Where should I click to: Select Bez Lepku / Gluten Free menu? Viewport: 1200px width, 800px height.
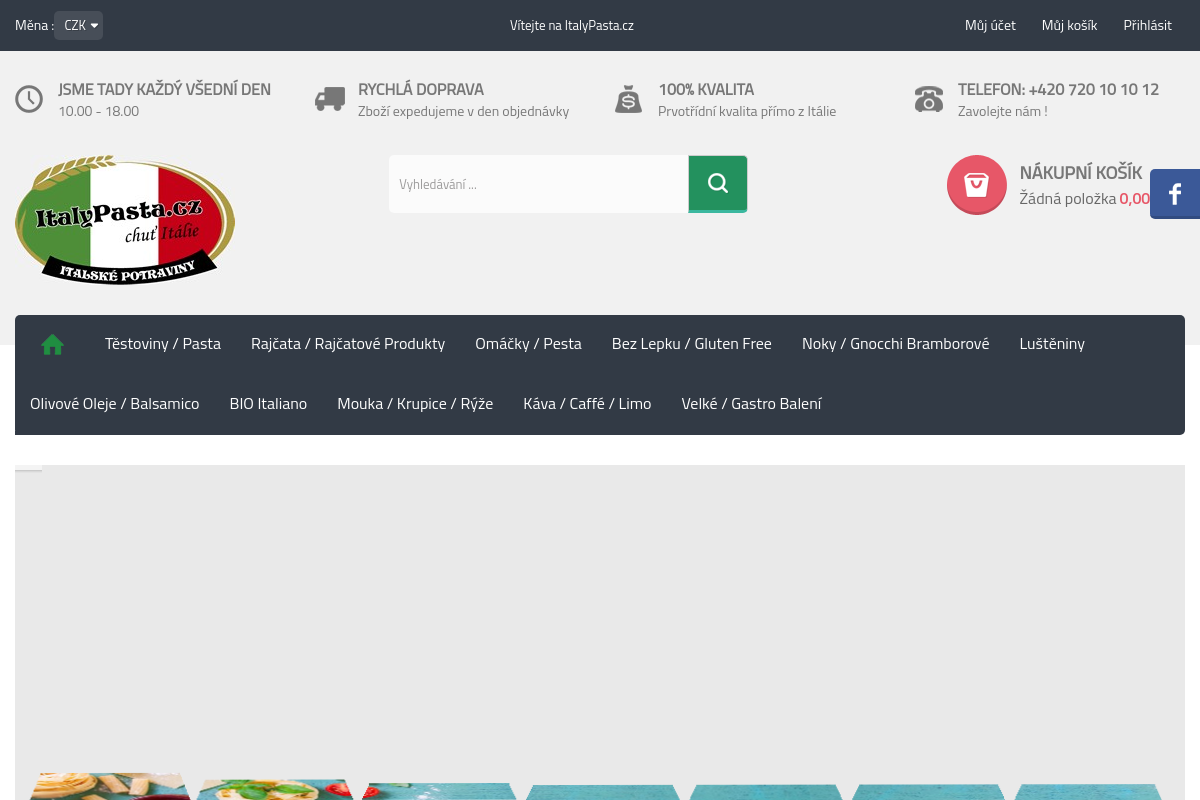pos(691,344)
